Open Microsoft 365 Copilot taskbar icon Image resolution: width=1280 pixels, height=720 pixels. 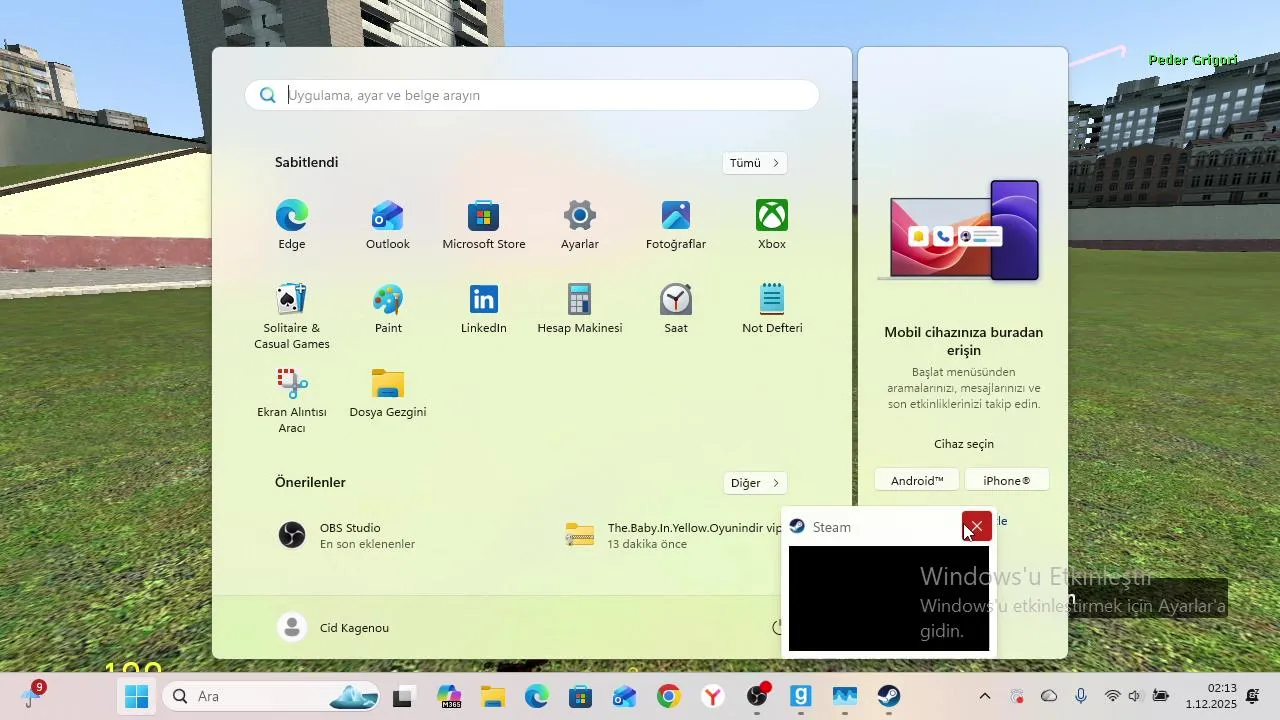[449, 697]
